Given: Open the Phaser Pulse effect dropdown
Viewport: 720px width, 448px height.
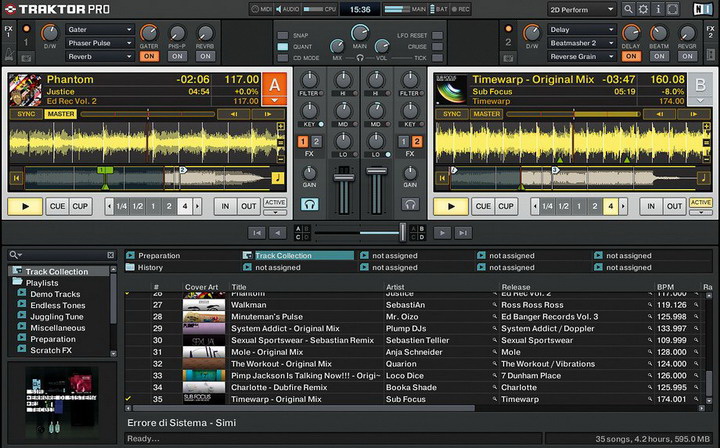Looking at the screenshot, I should coord(98,43).
